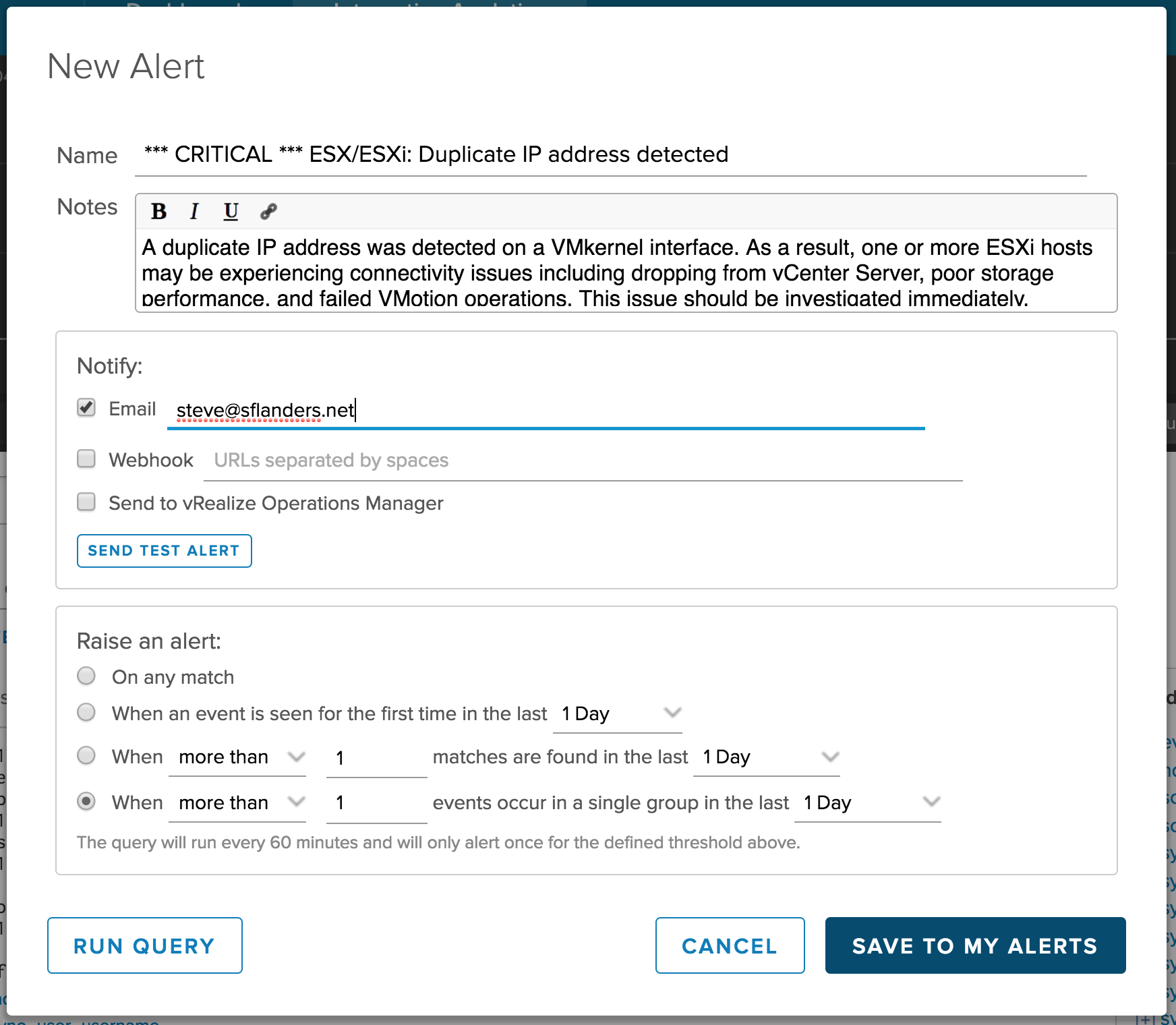Screen dimensions: 1176x1025
Task: Enable the Webhook notification checkbox
Action: click(86, 459)
